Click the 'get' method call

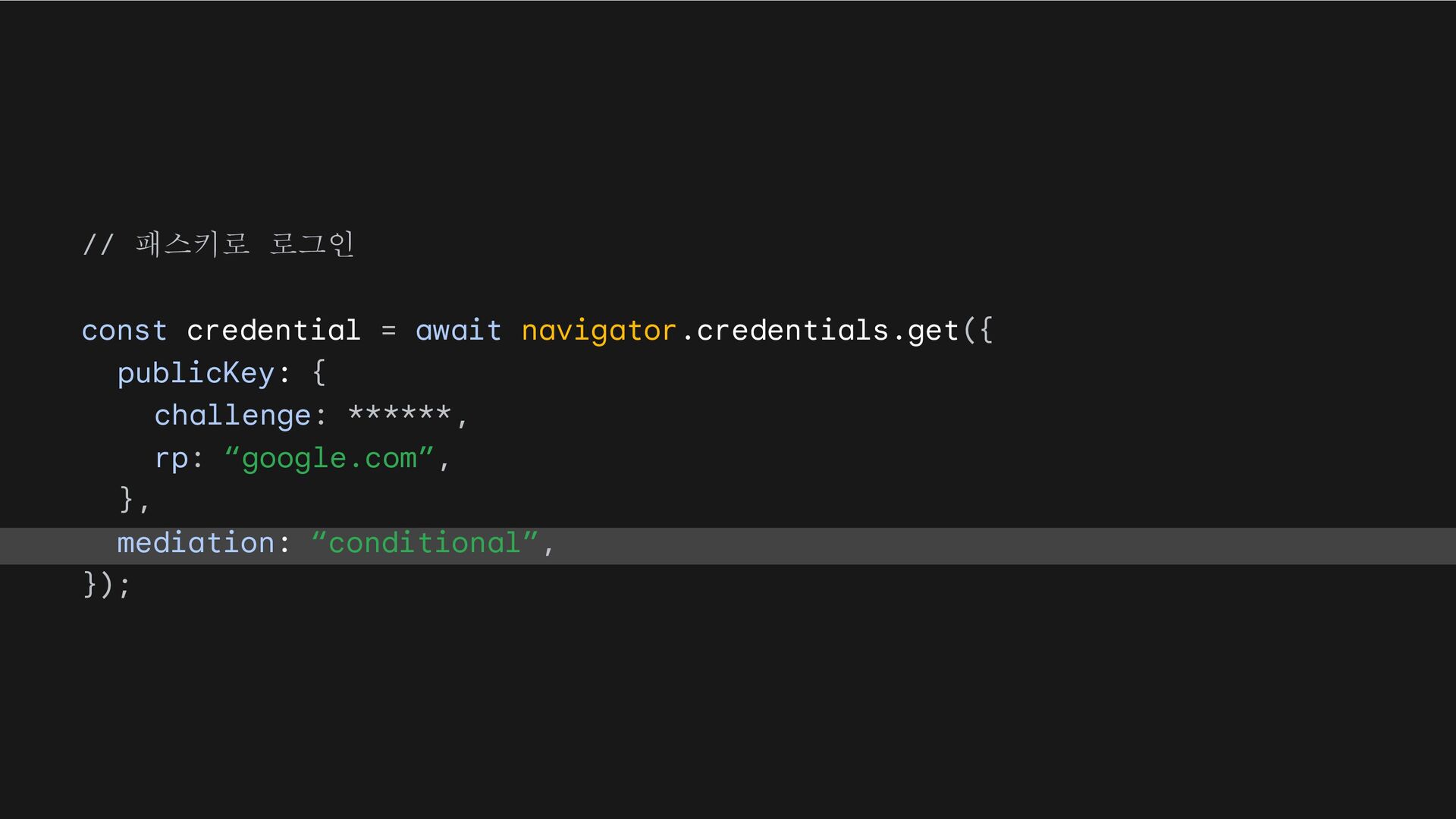pyautogui.click(x=933, y=331)
